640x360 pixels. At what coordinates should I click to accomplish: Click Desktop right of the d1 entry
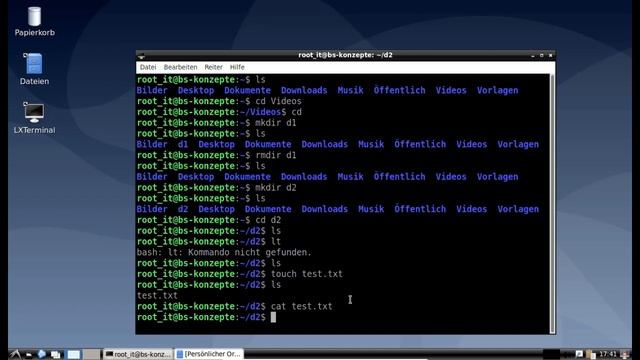(x=216, y=144)
